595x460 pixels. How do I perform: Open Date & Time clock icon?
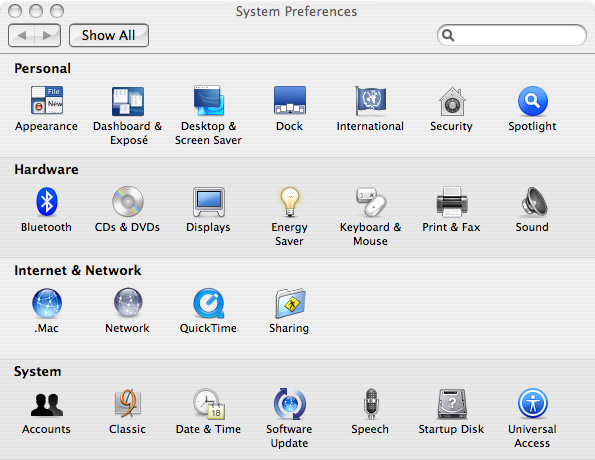pos(209,403)
